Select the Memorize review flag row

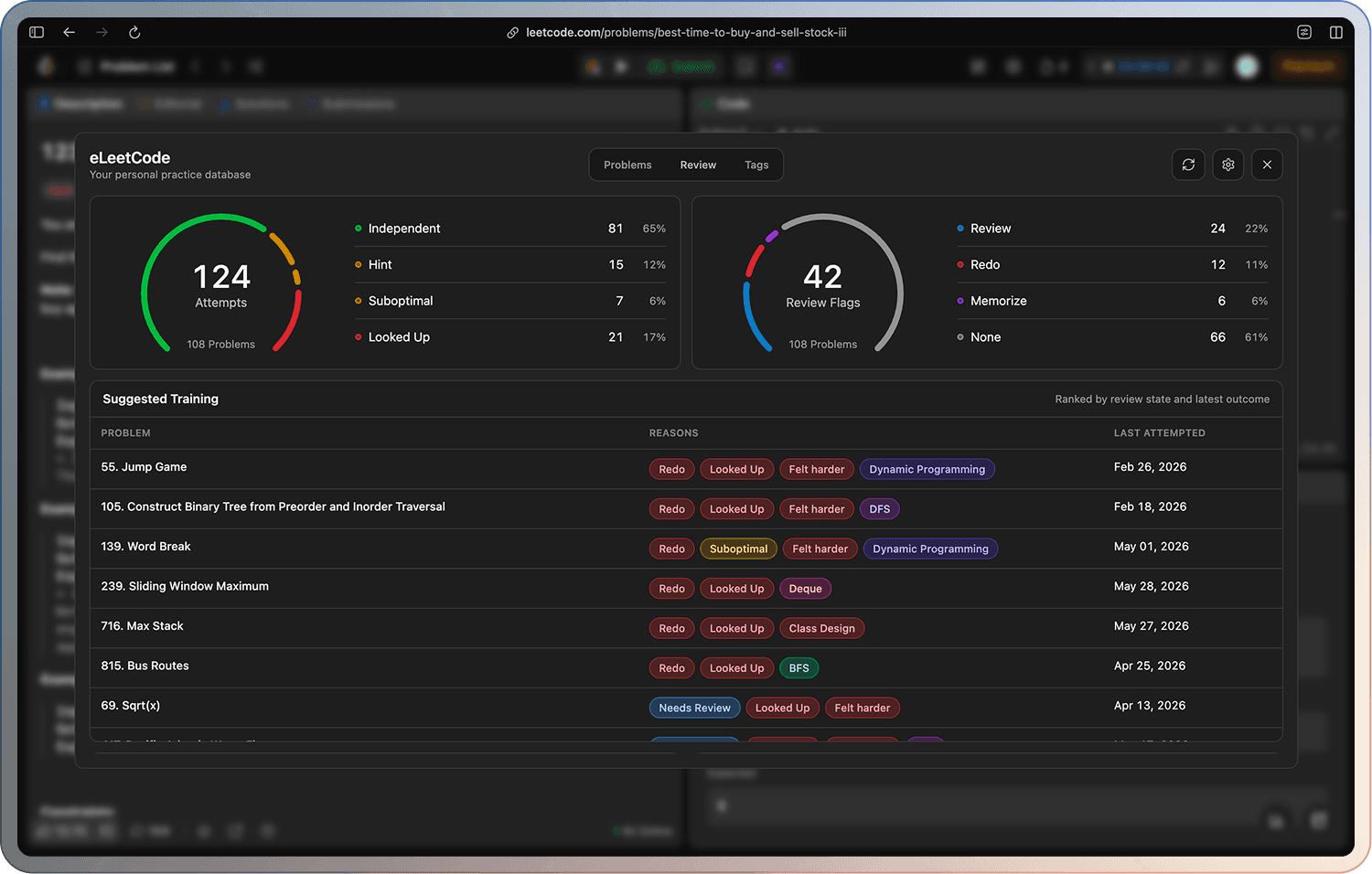(x=1112, y=301)
